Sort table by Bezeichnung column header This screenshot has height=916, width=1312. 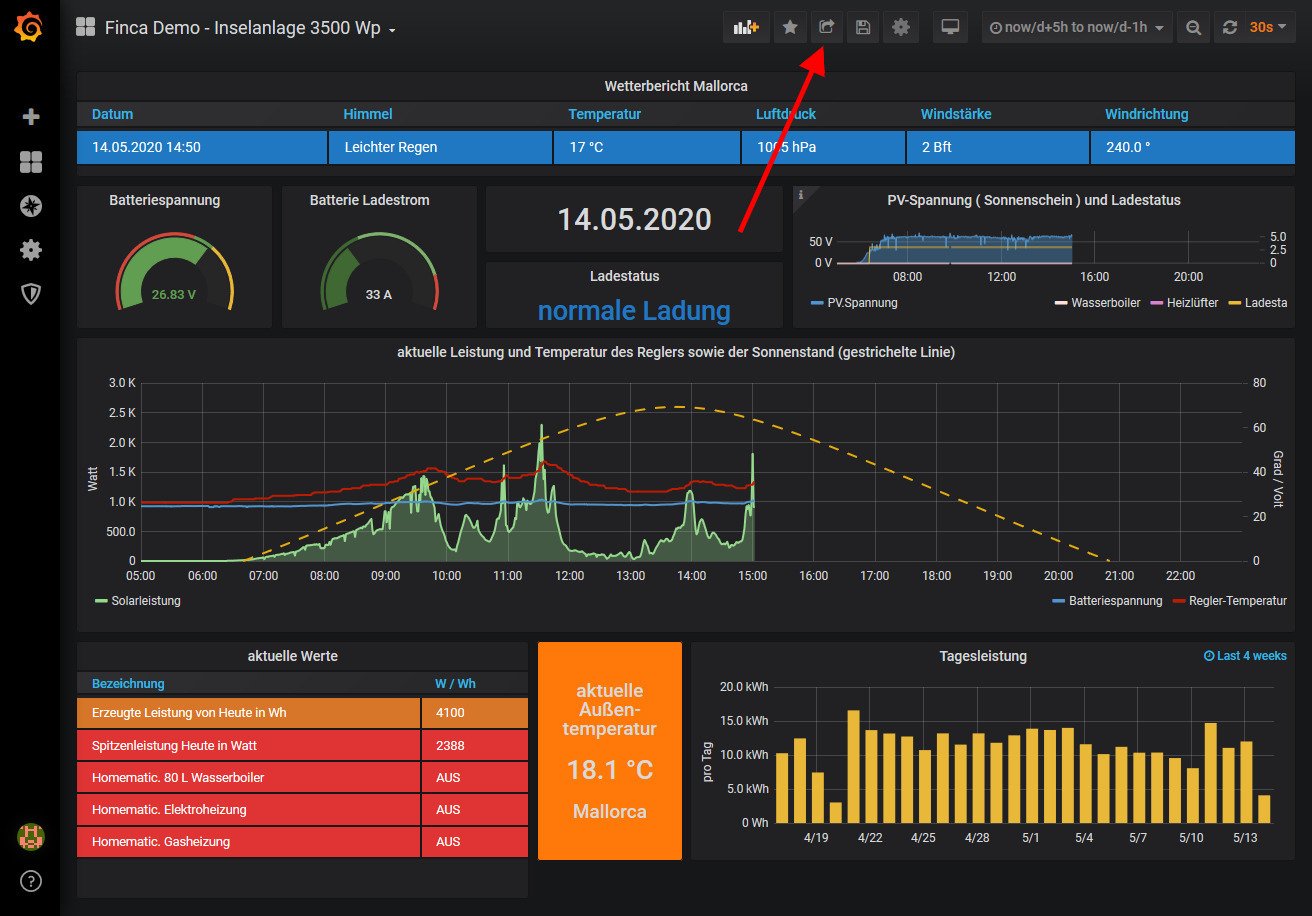coord(128,684)
